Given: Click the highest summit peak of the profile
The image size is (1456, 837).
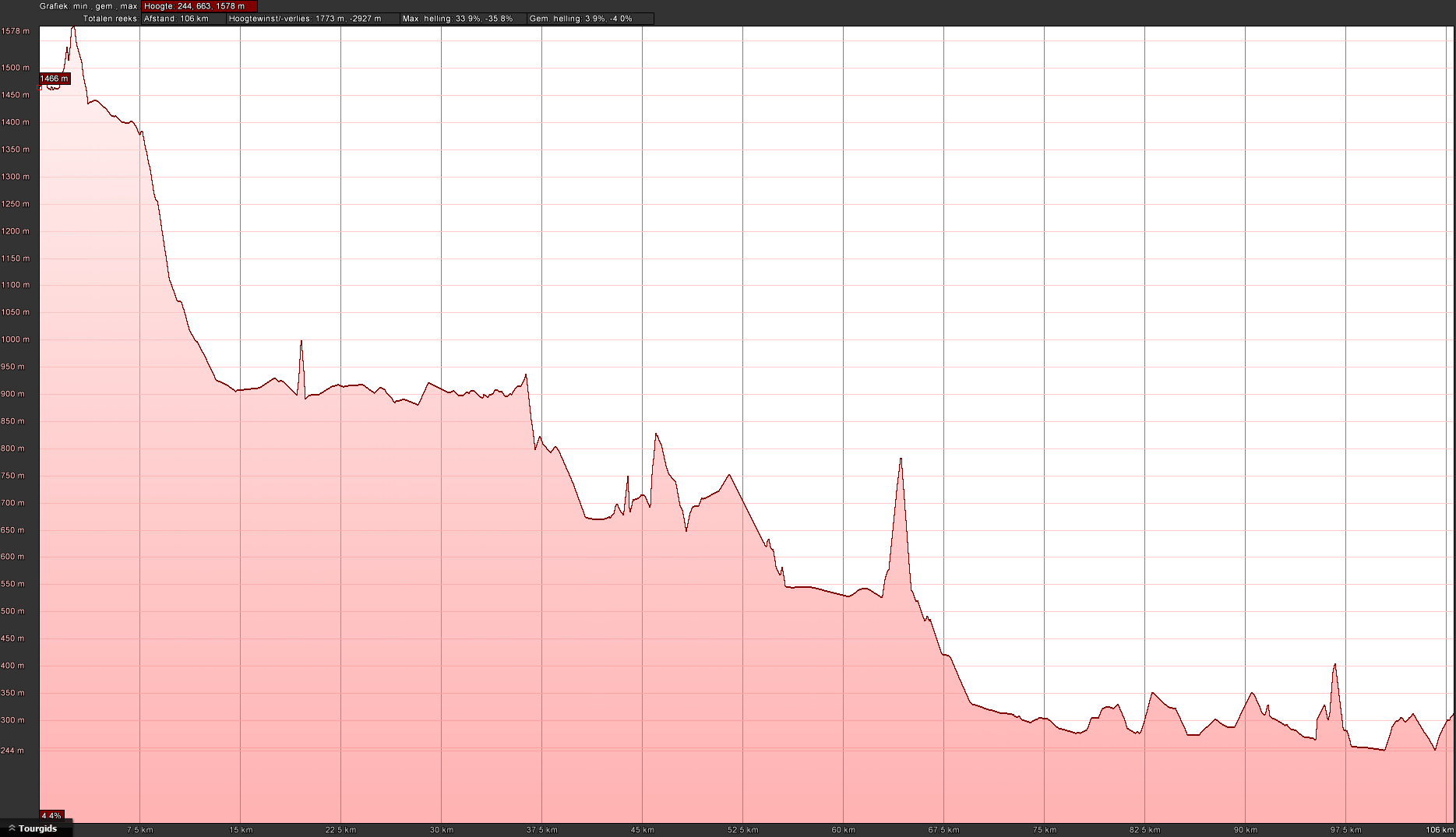Looking at the screenshot, I should click(x=73, y=28).
